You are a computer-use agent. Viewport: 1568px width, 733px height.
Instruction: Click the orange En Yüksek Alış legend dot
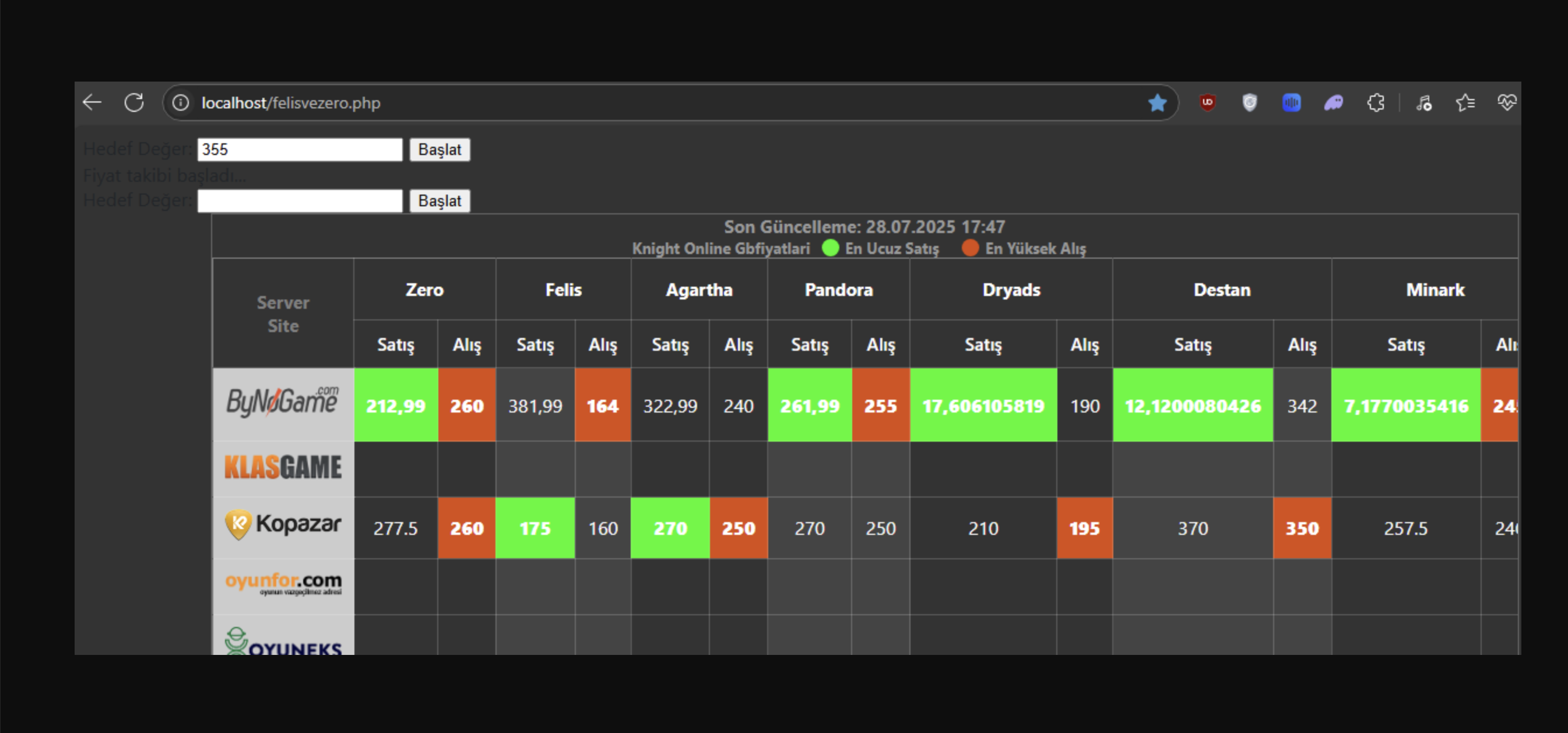[x=971, y=248]
